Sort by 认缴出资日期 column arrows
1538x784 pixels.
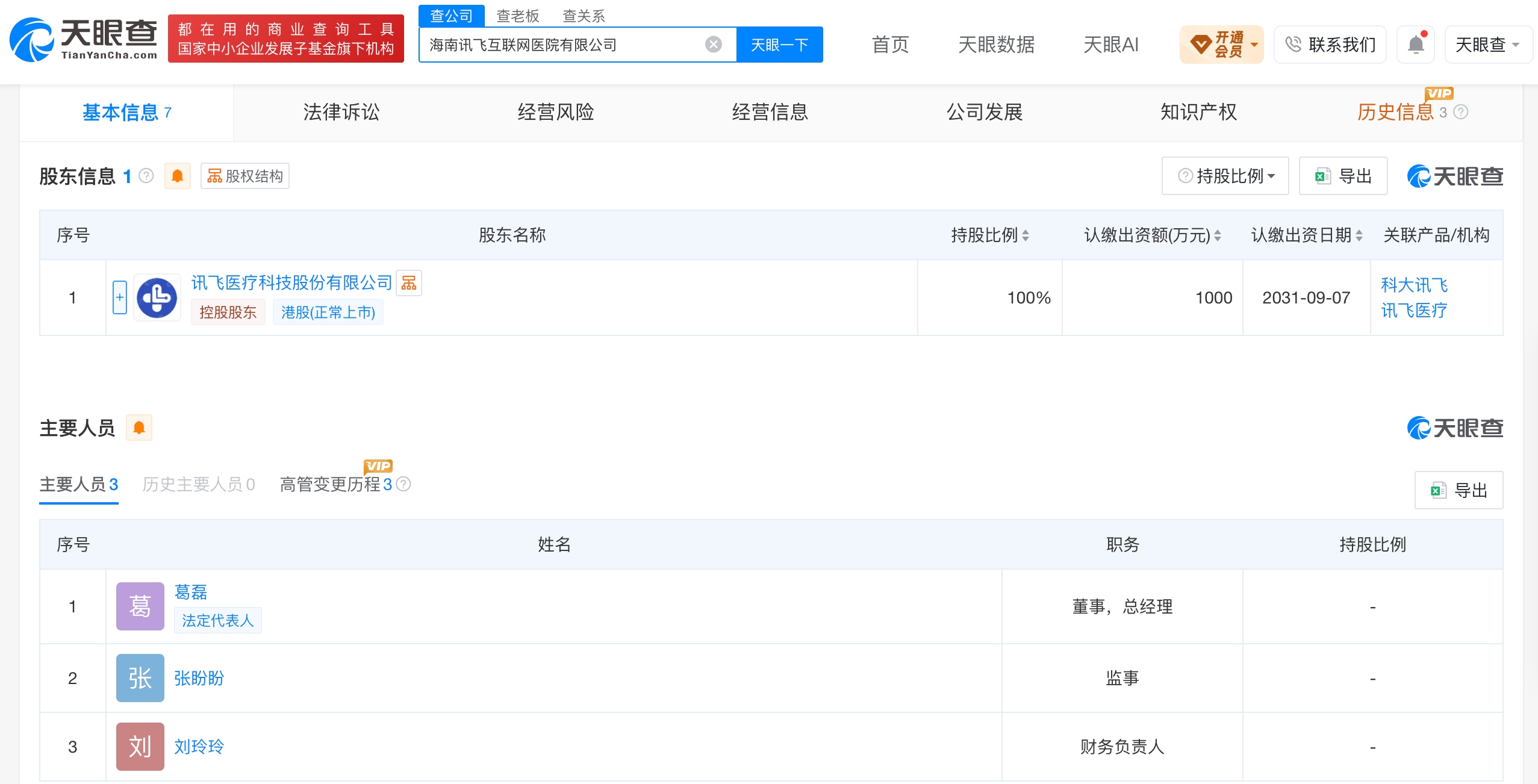click(x=1359, y=235)
